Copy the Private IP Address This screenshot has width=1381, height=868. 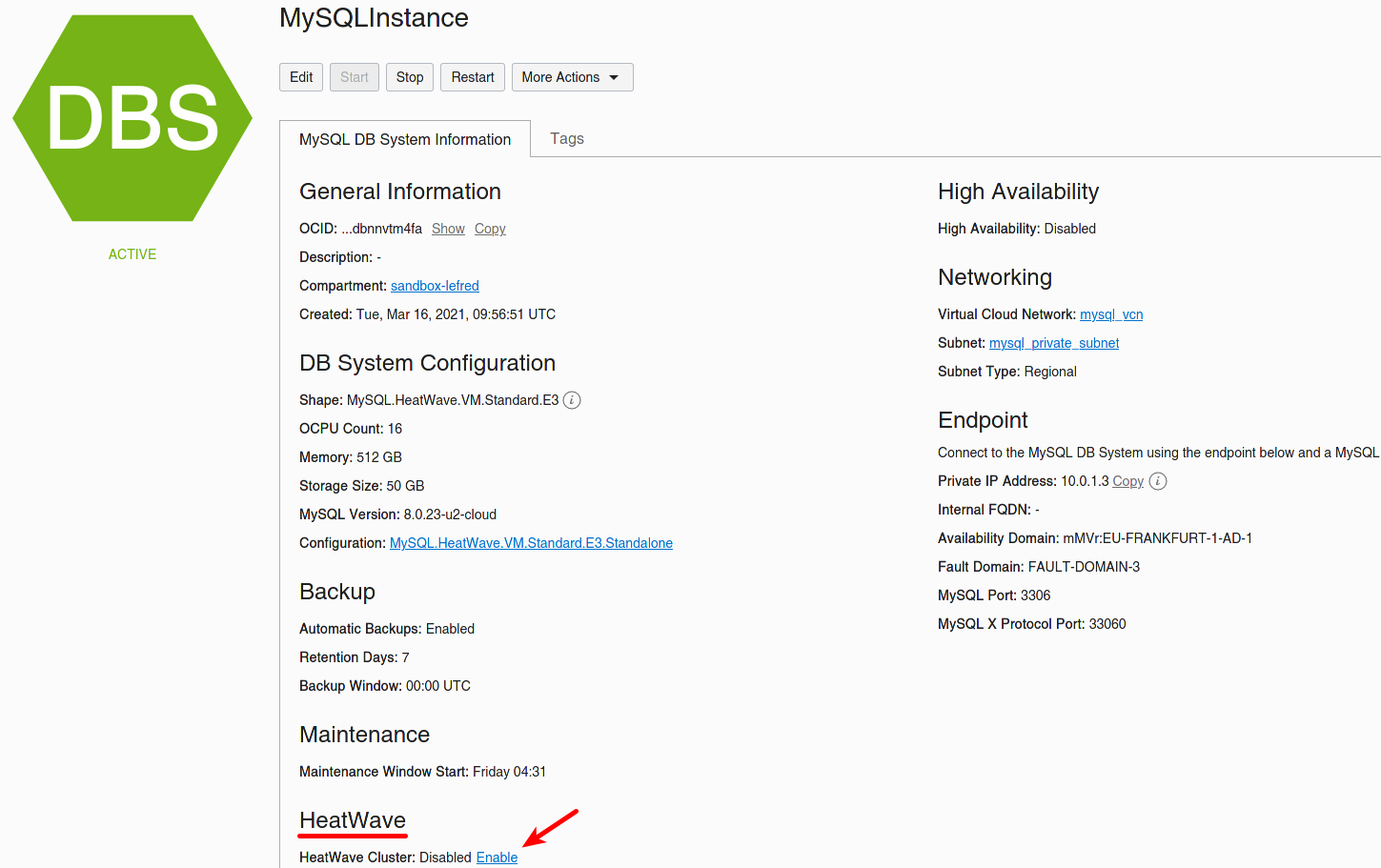tap(1127, 481)
